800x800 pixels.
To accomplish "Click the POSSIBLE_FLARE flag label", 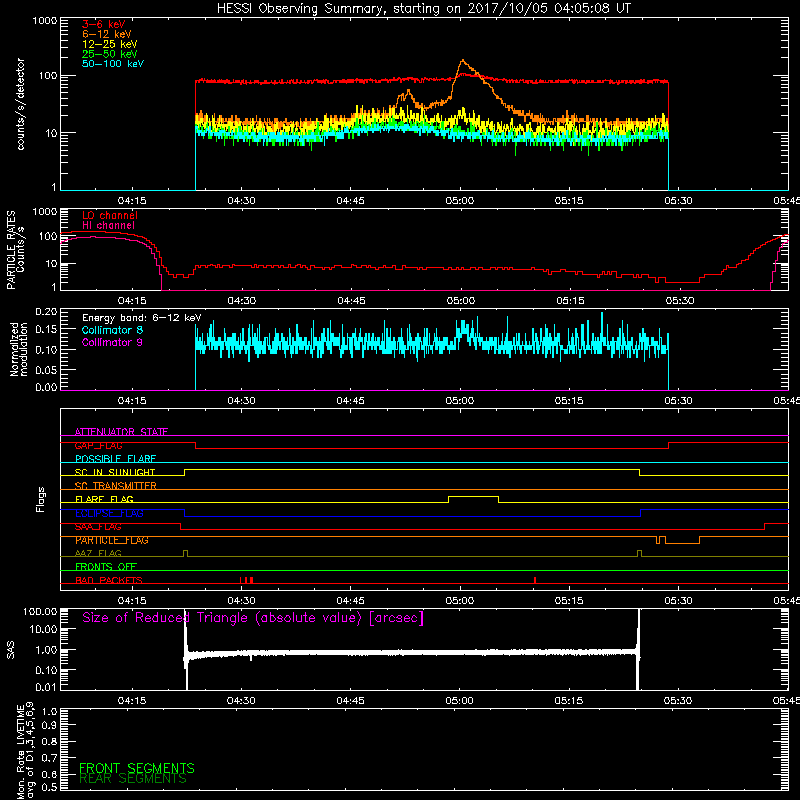I will (x=115, y=459).
